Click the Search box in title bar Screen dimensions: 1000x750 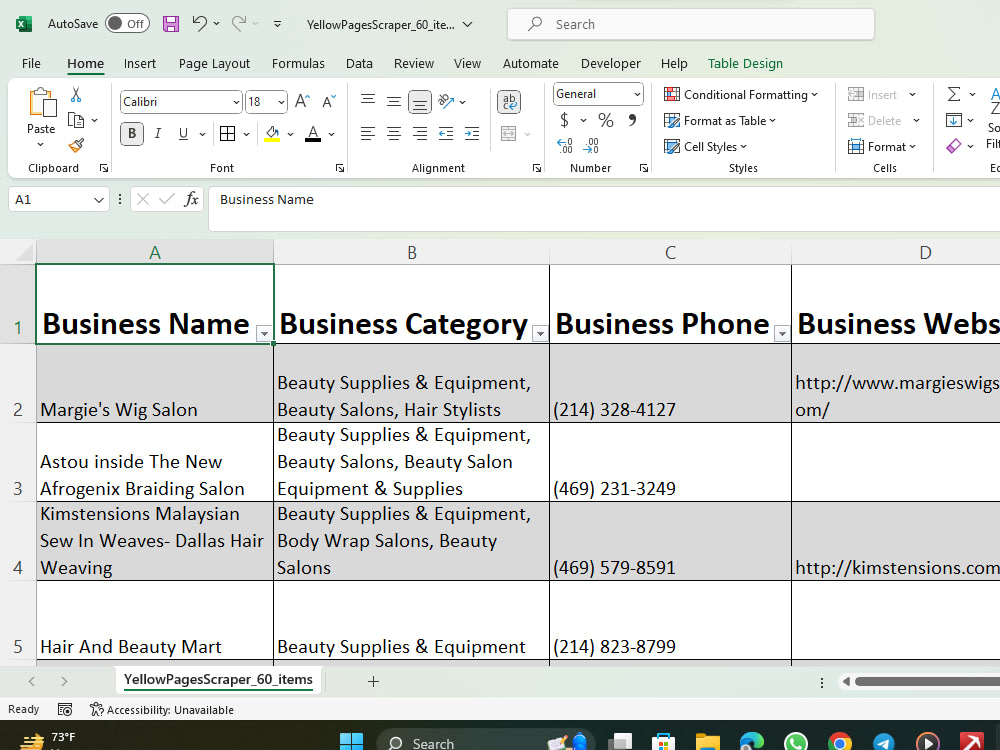click(x=691, y=24)
